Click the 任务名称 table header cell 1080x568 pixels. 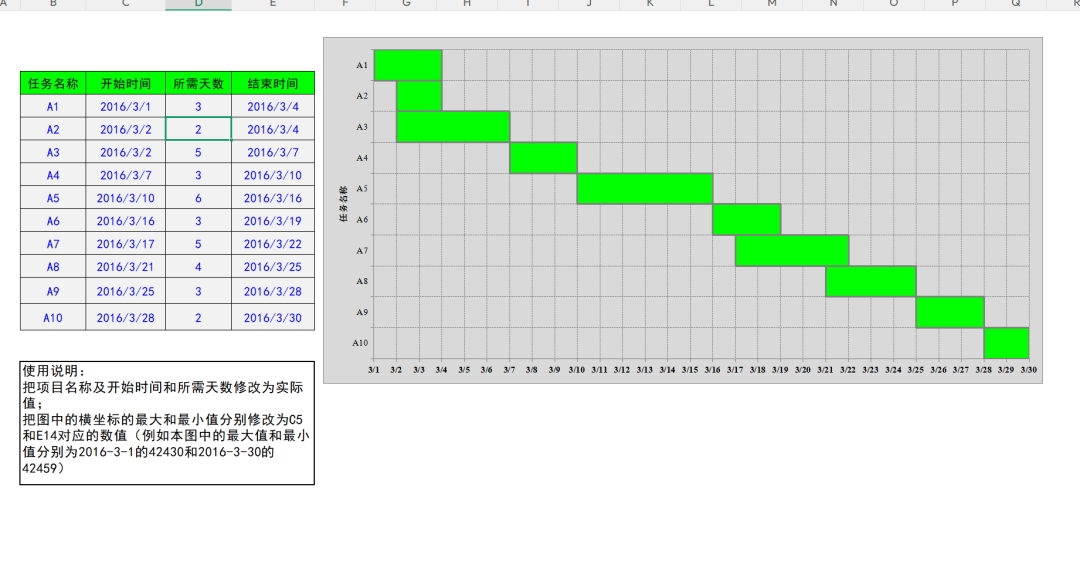click(x=53, y=83)
